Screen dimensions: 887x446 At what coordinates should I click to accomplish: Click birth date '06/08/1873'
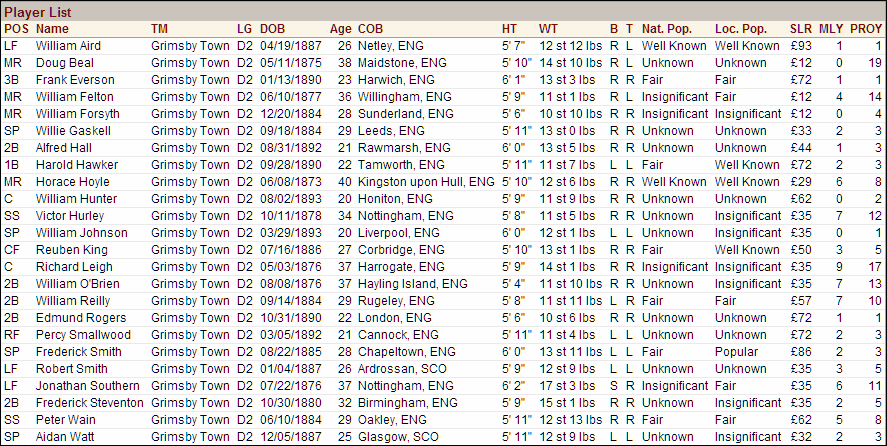291,182
